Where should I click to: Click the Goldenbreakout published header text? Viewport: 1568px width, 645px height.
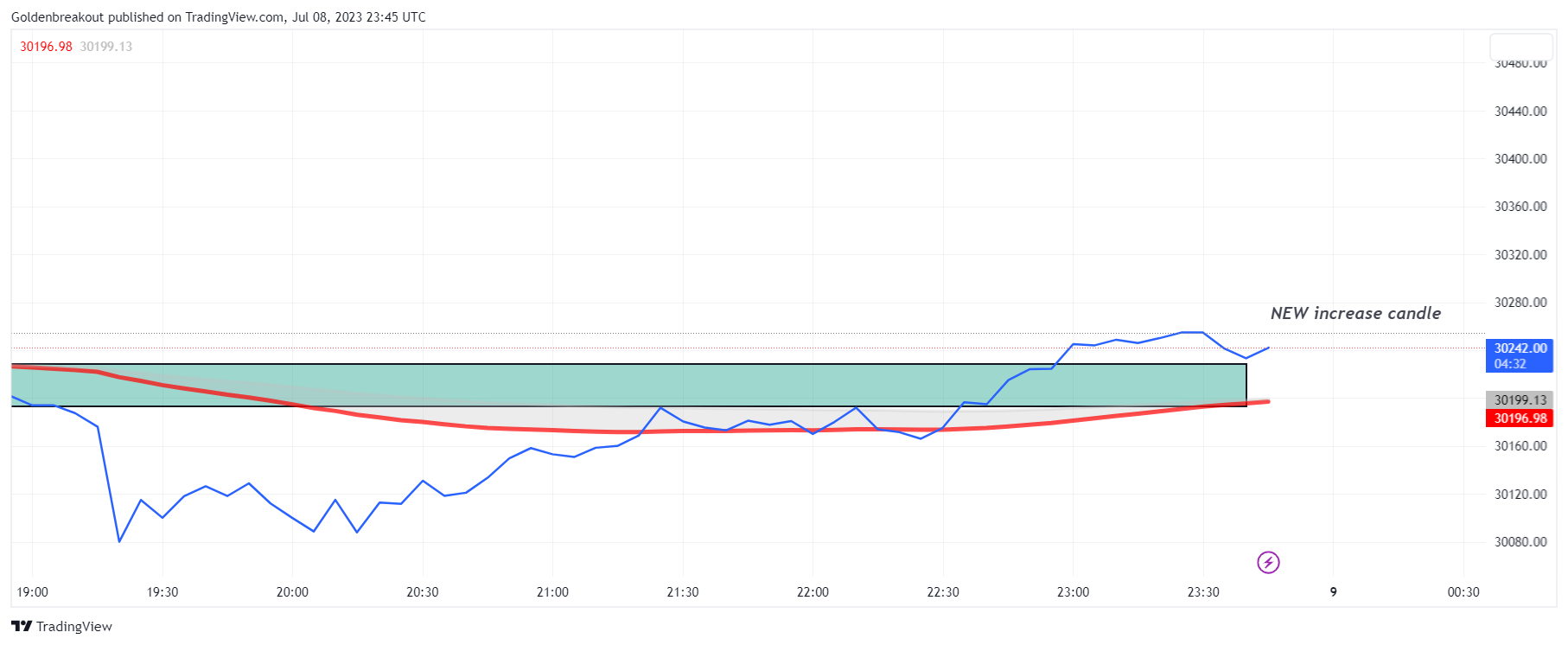219,17
